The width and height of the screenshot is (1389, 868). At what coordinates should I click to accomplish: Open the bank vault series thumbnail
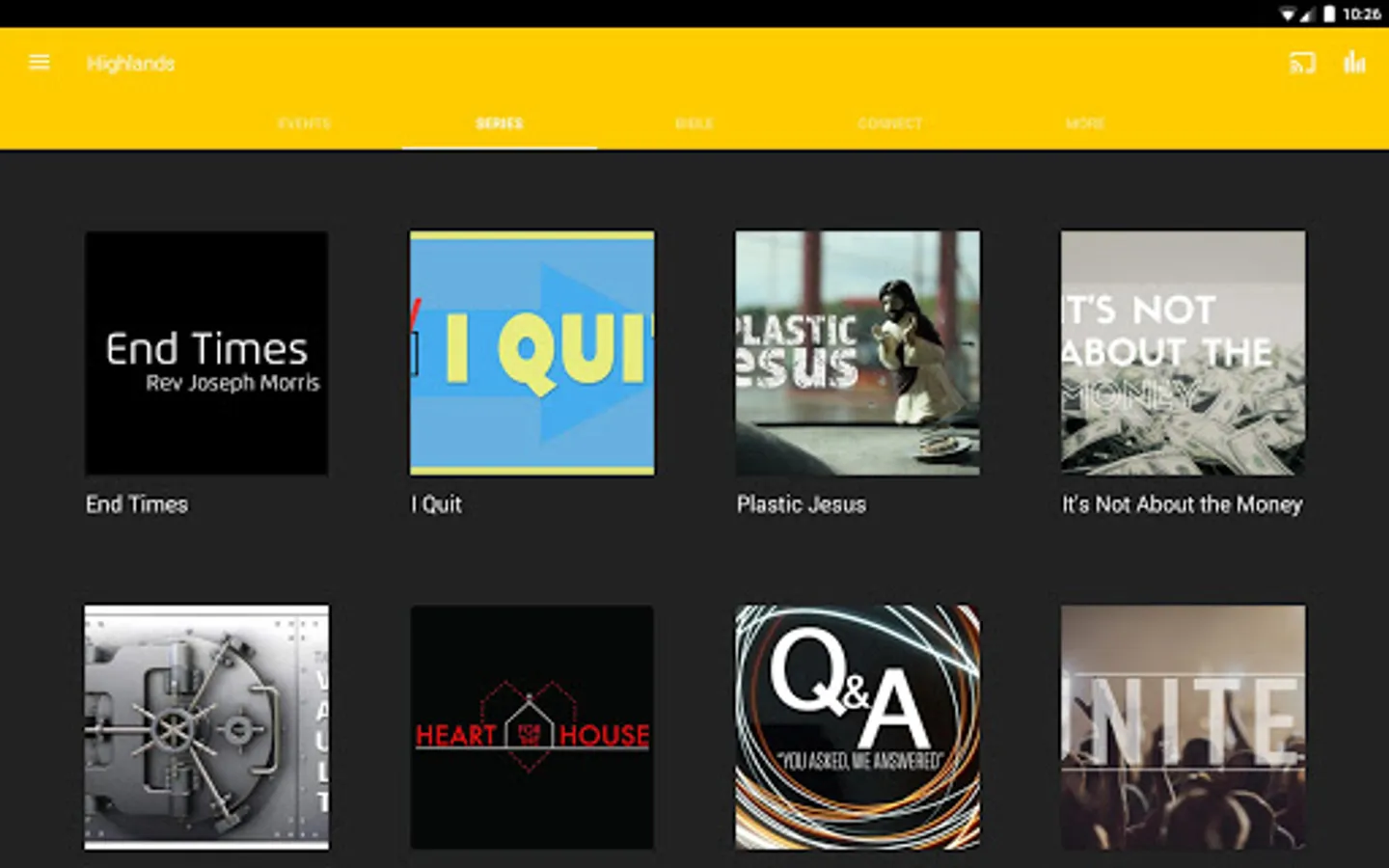click(206, 727)
